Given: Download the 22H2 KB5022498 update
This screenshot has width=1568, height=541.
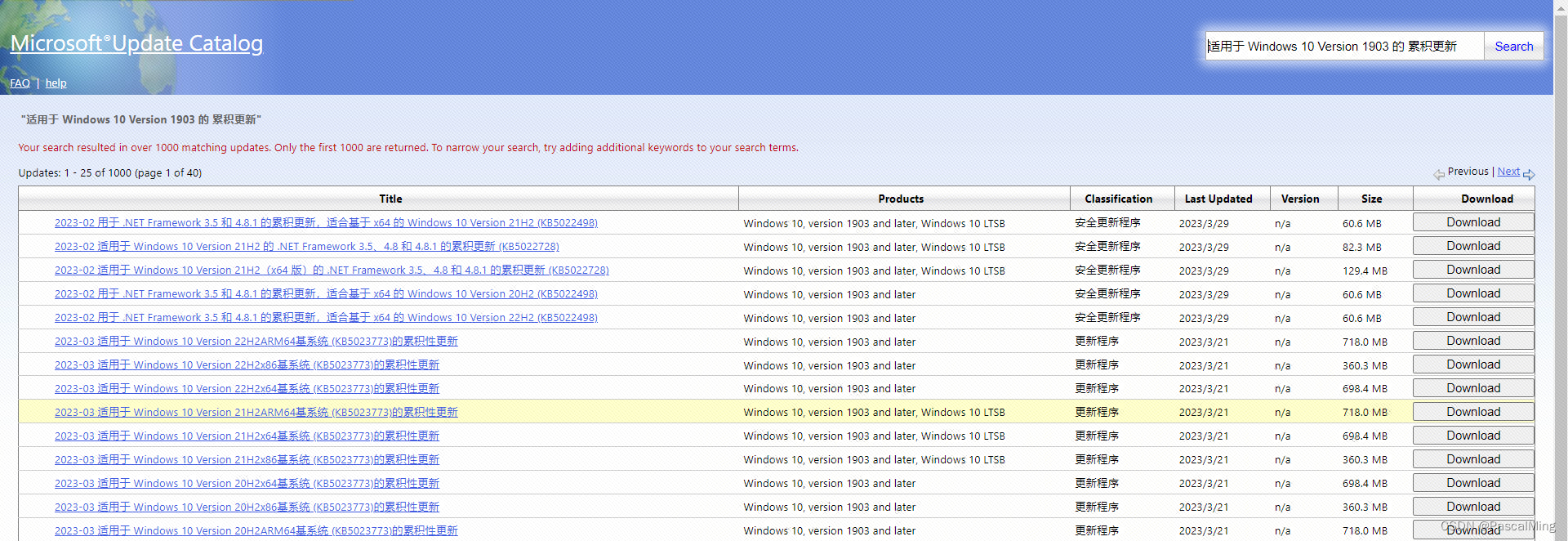Looking at the screenshot, I should pos(1473,317).
